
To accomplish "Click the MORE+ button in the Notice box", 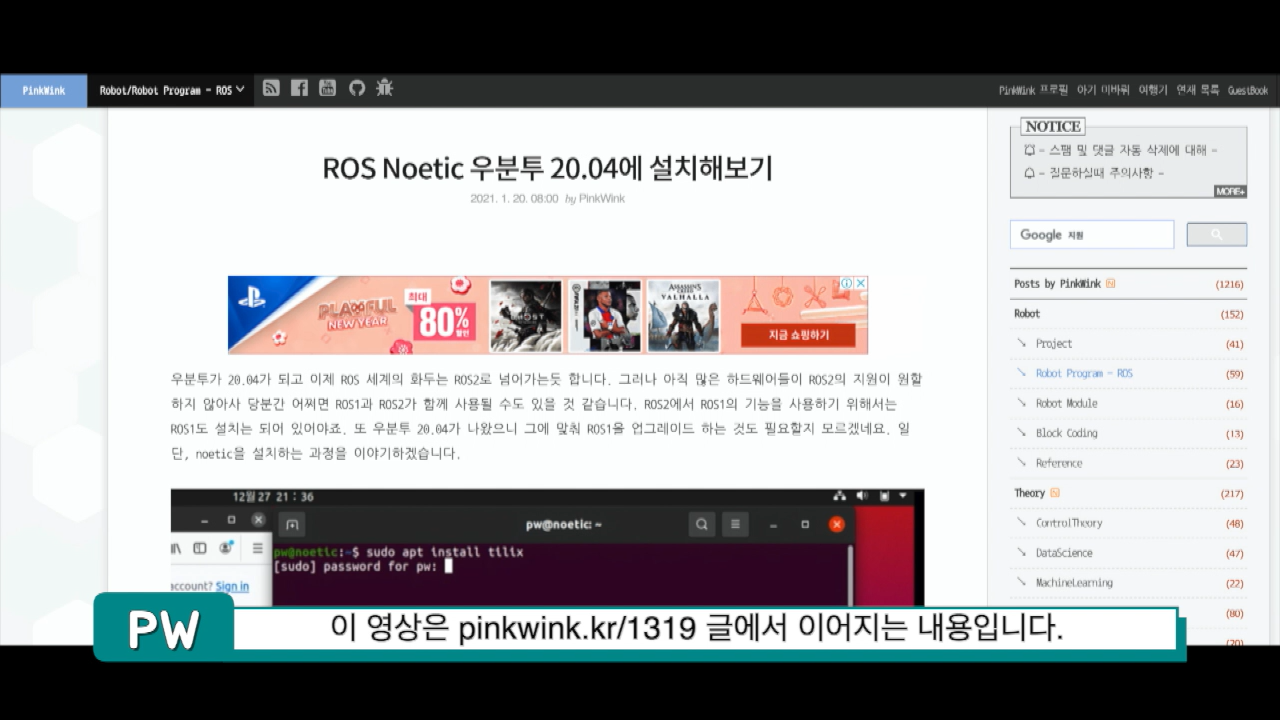I will 1230,191.
